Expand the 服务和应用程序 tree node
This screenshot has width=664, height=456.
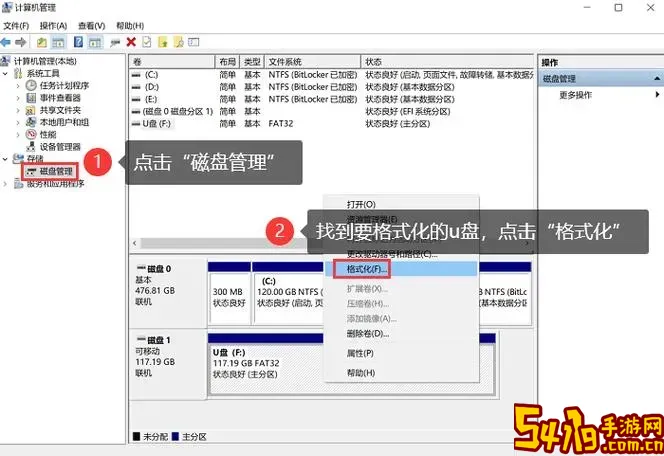point(5,184)
